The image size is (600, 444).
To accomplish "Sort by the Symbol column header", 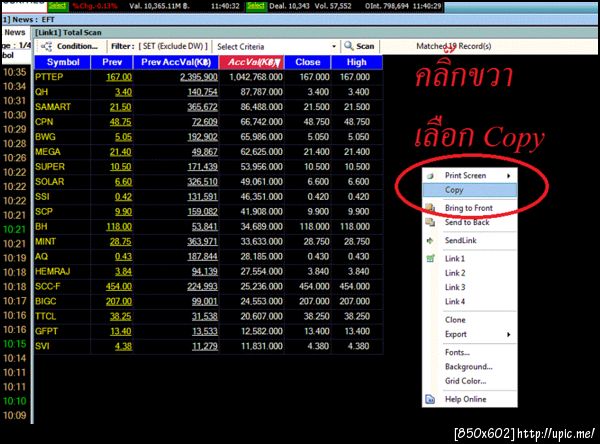I will [x=63, y=62].
